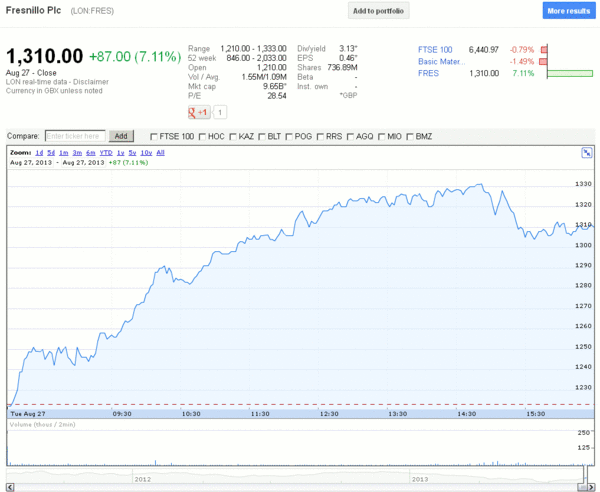
Task: Set chart zoom to All
Action: [x=160, y=153]
